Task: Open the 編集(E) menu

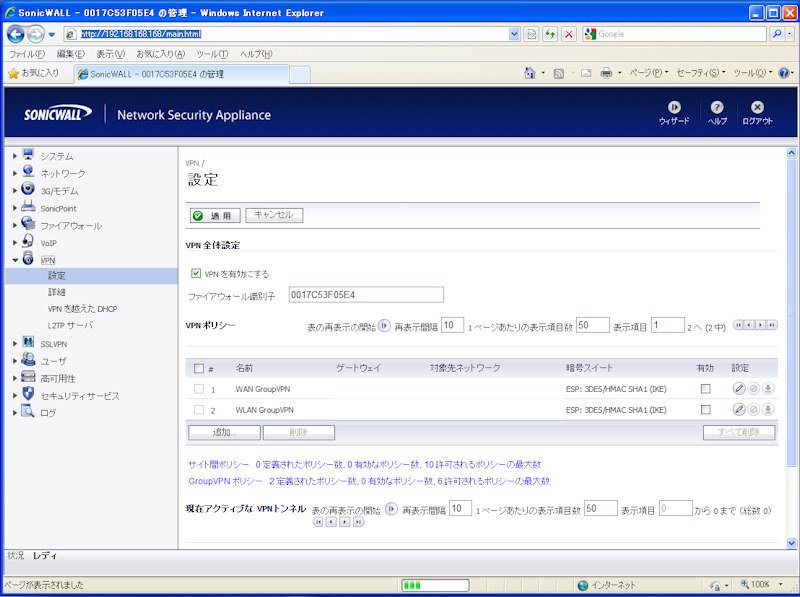Action: [70, 54]
